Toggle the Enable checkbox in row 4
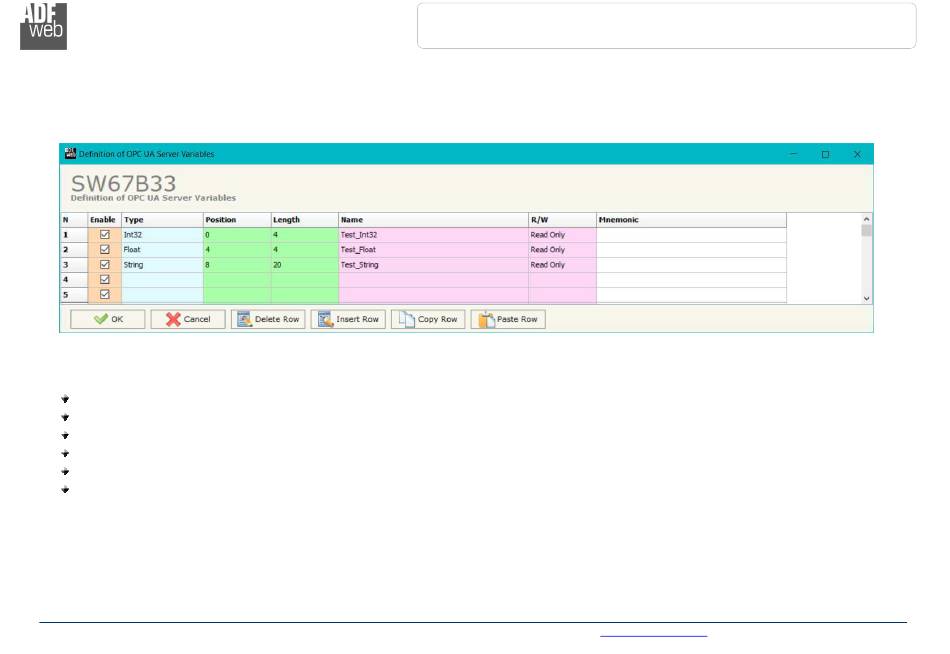Image resolution: width=950 pixels, height=654 pixels. click(105, 279)
